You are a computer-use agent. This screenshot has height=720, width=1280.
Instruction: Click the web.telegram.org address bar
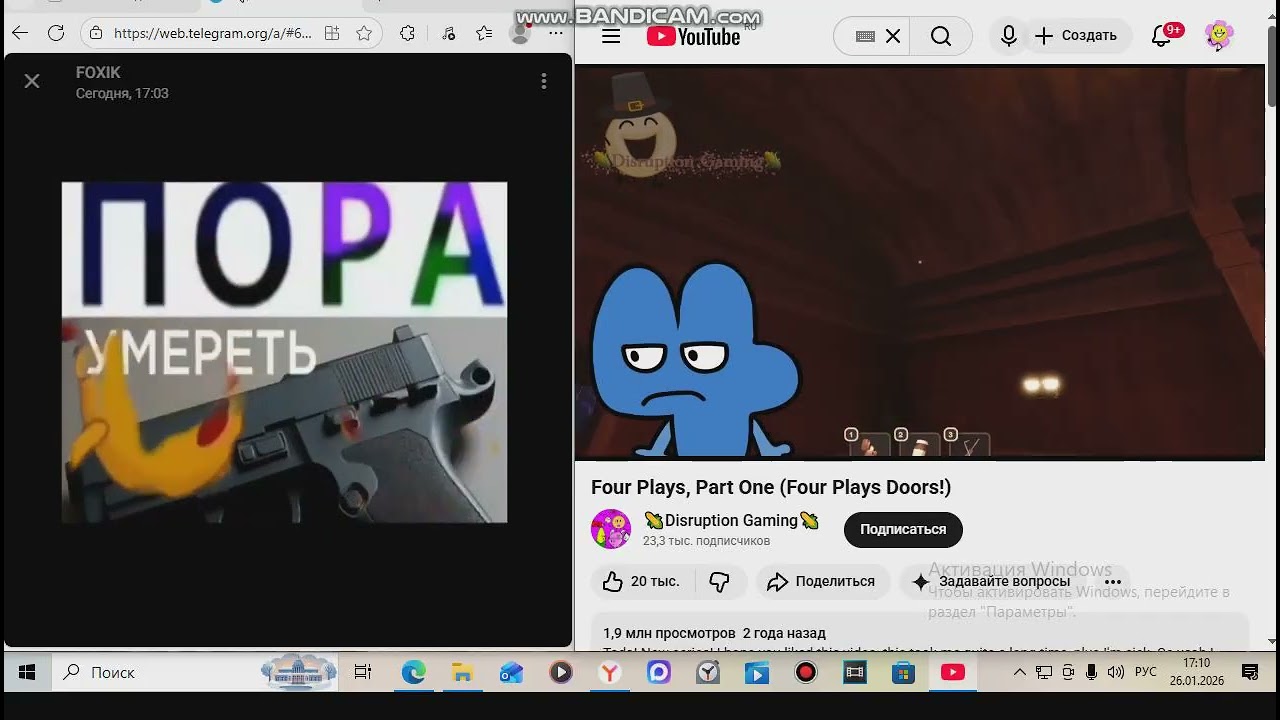[212, 33]
